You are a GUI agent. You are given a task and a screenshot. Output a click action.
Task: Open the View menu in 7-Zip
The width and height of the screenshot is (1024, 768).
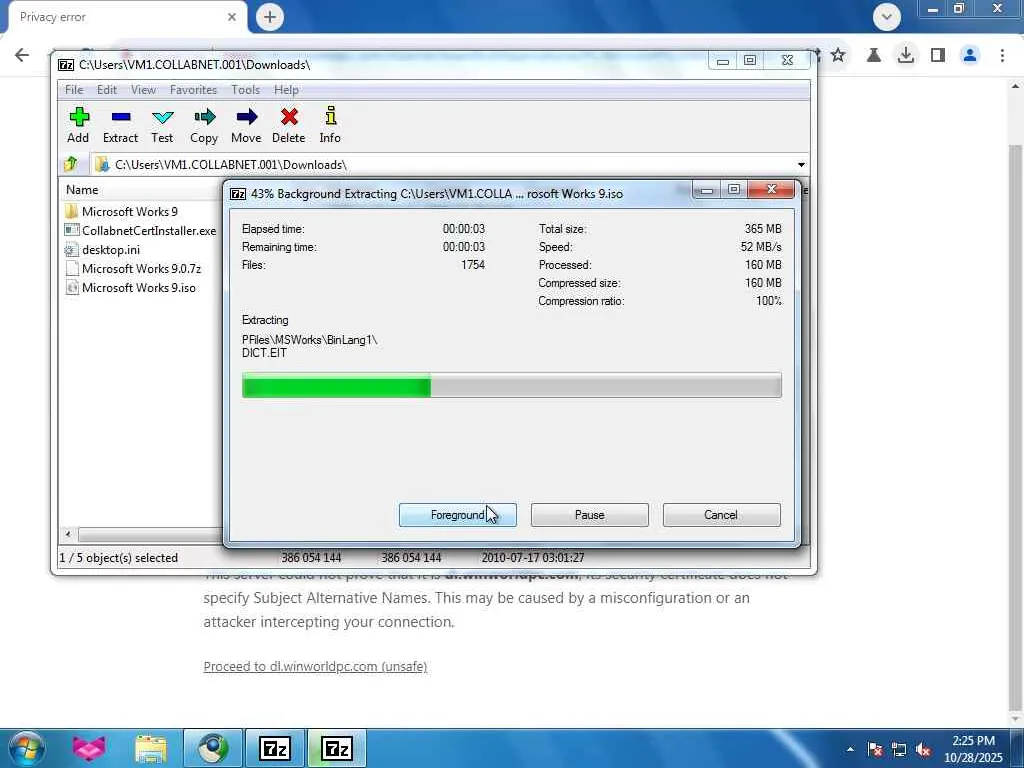click(x=143, y=89)
